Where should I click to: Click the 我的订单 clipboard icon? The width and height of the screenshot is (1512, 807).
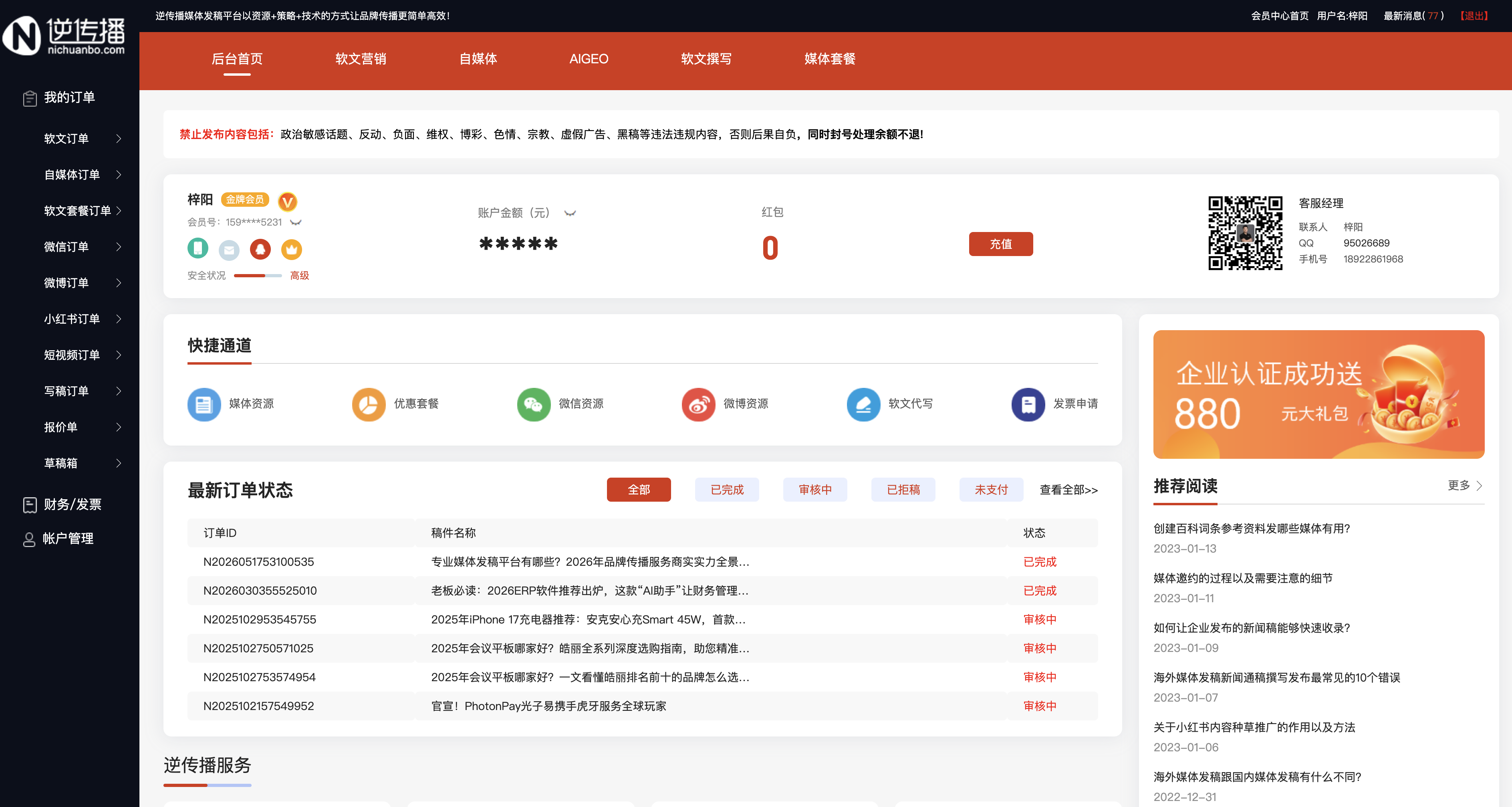pyautogui.click(x=29, y=98)
